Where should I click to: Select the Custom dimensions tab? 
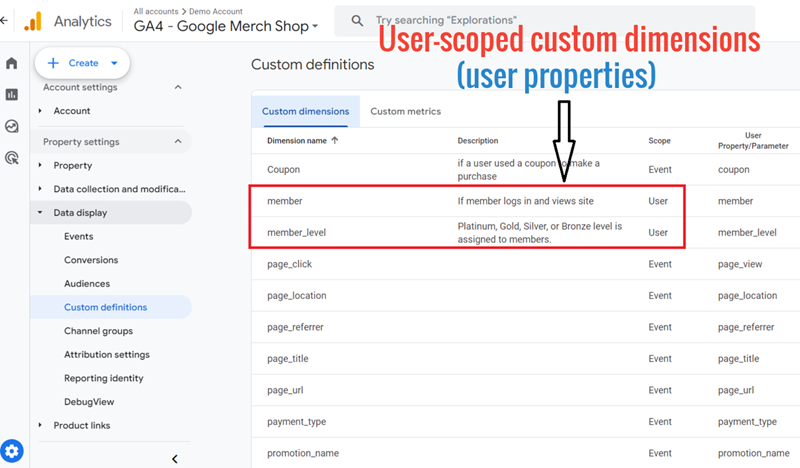coord(305,111)
